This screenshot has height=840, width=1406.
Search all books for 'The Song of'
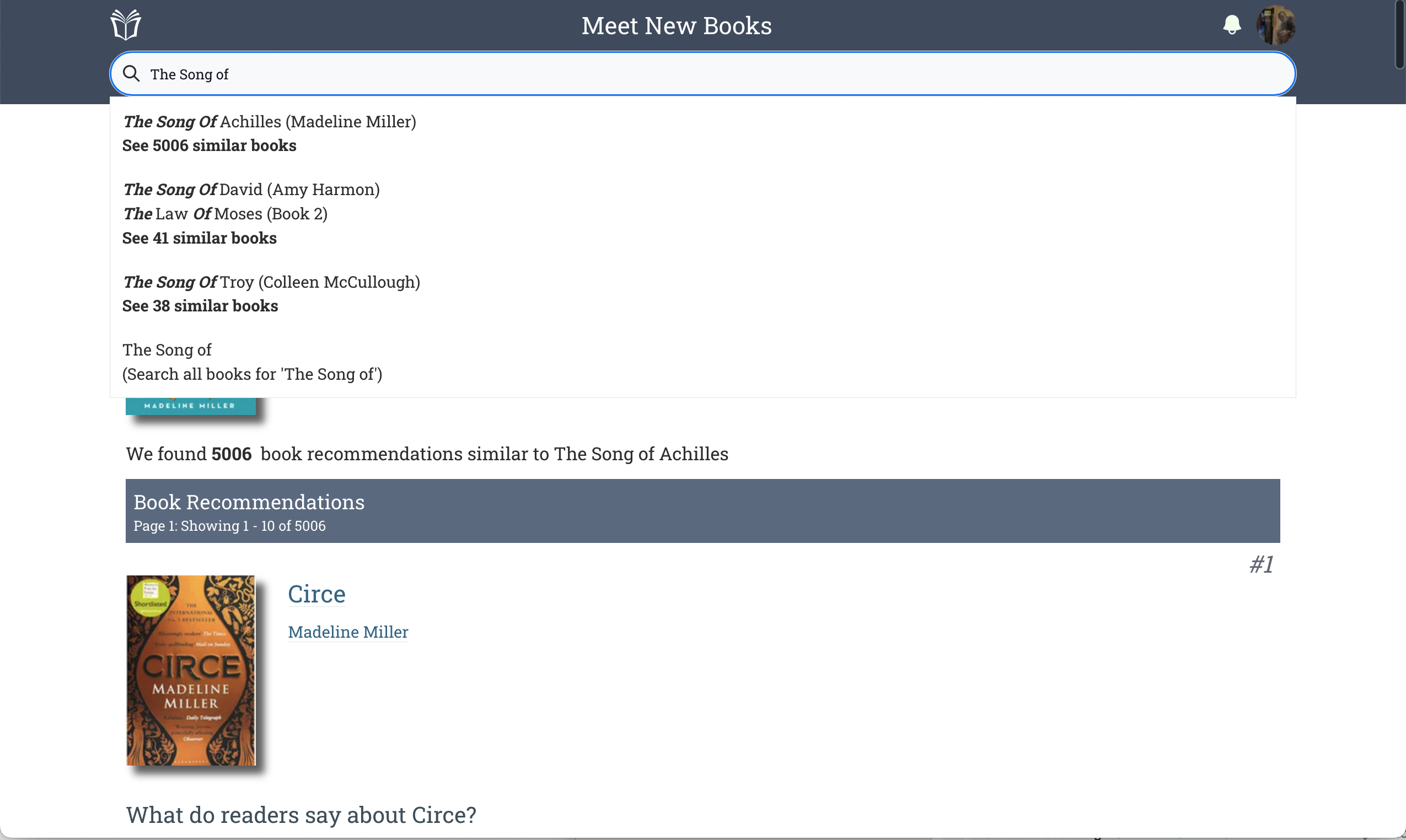tap(253, 374)
